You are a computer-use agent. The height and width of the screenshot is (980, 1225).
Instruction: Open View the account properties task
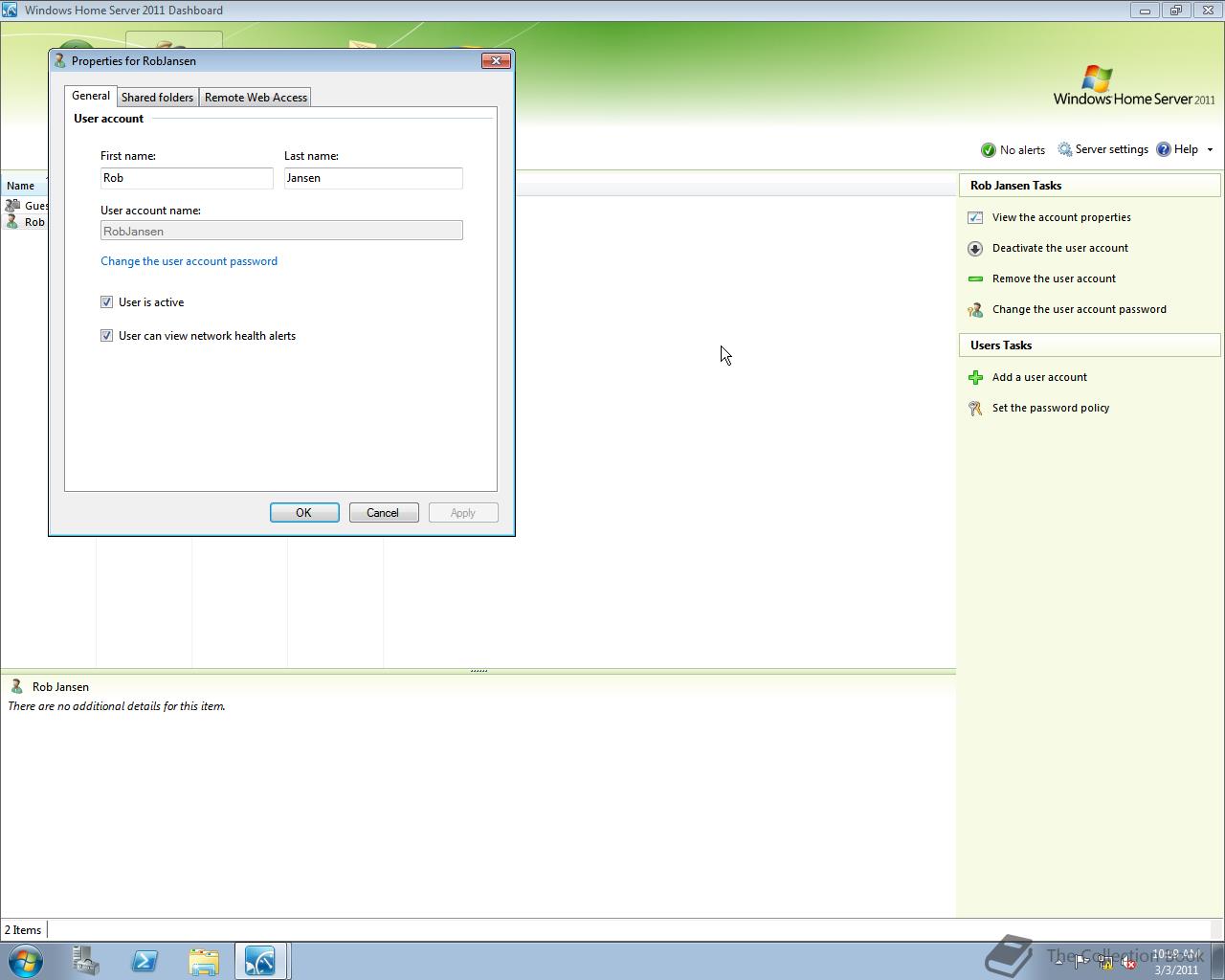(x=1061, y=217)
